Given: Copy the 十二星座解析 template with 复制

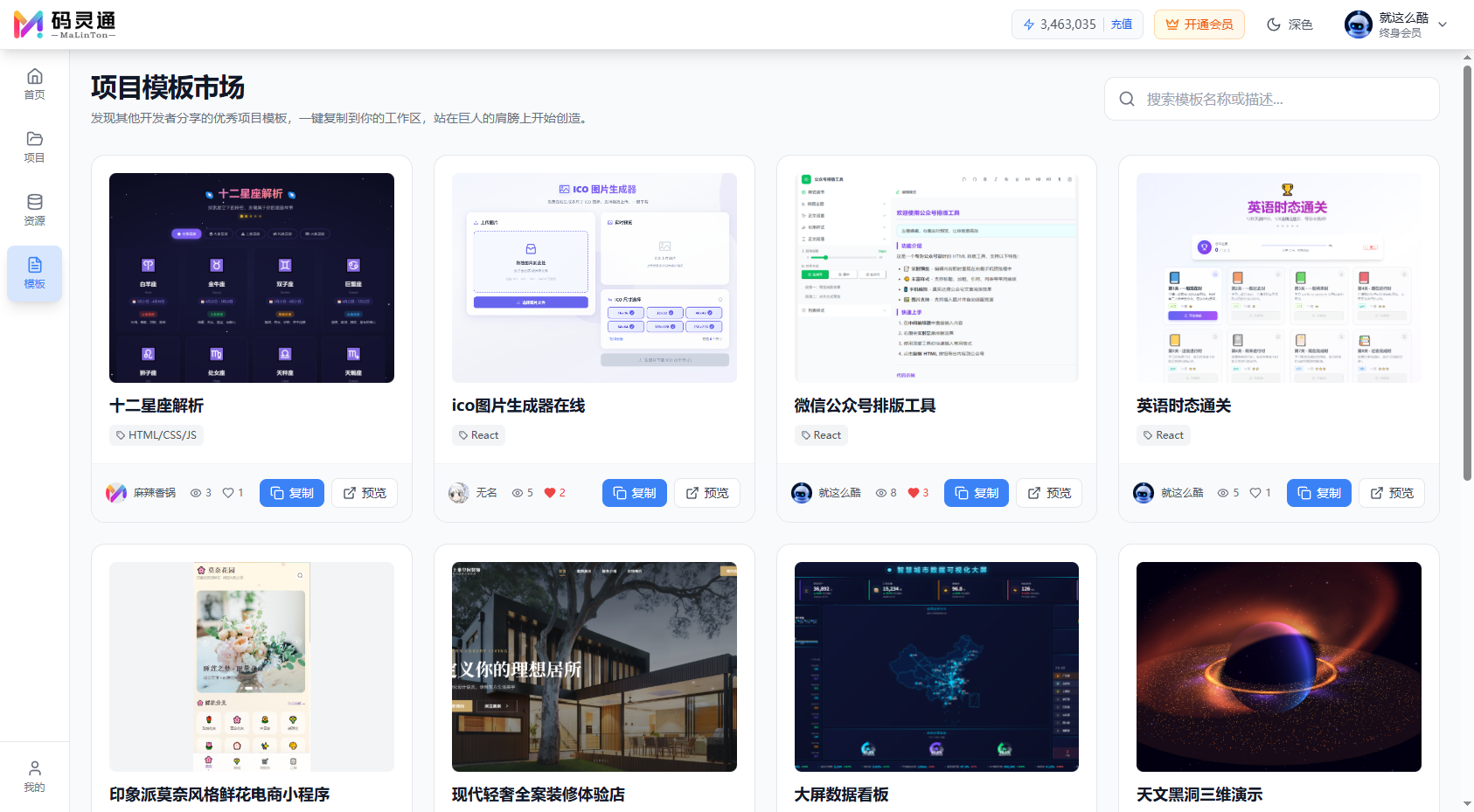Looking at the screenshot, I should pyautogui.click(x=292, y=493).
